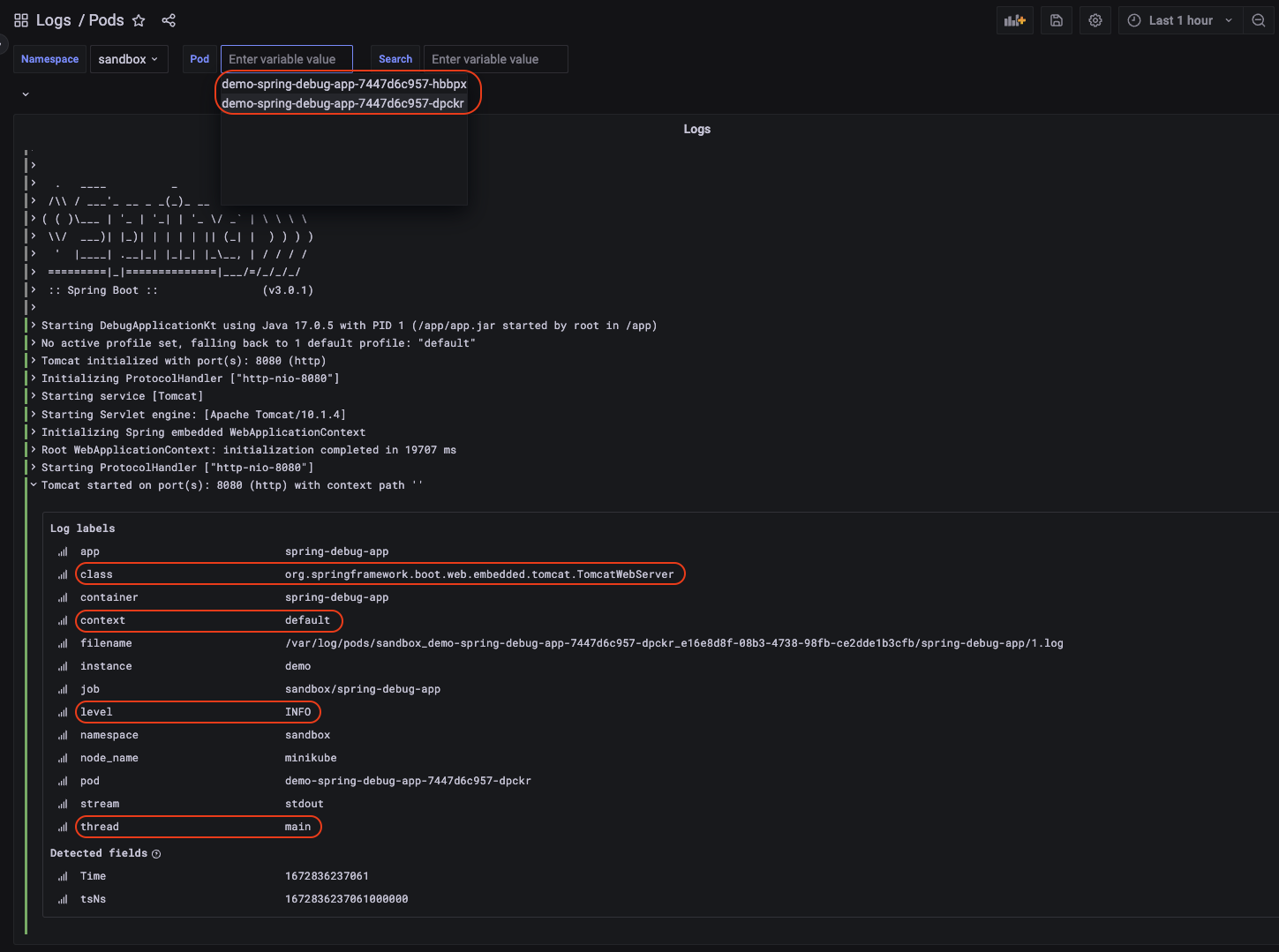Screen dimensions: 1279x952
Task: Open the Last 1 hour time picker
Action: 1180,20
